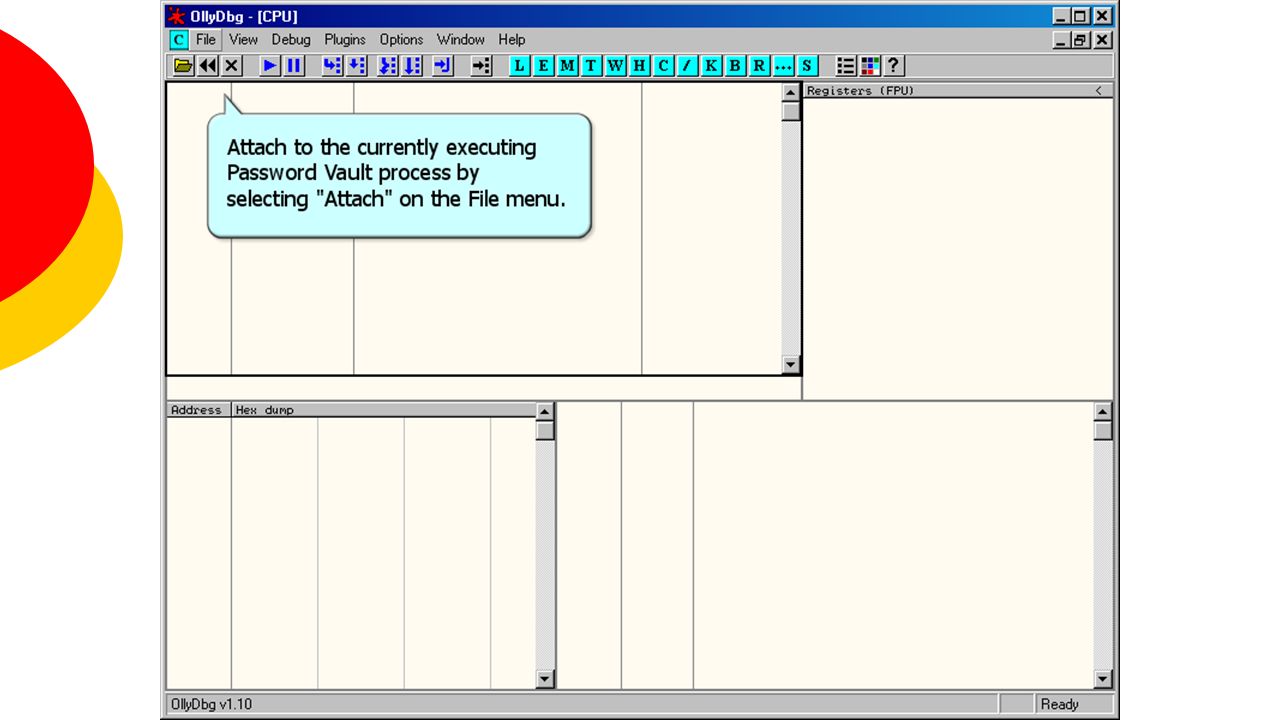
Task: Show Call stack with K button
Action: coord(711,66)
